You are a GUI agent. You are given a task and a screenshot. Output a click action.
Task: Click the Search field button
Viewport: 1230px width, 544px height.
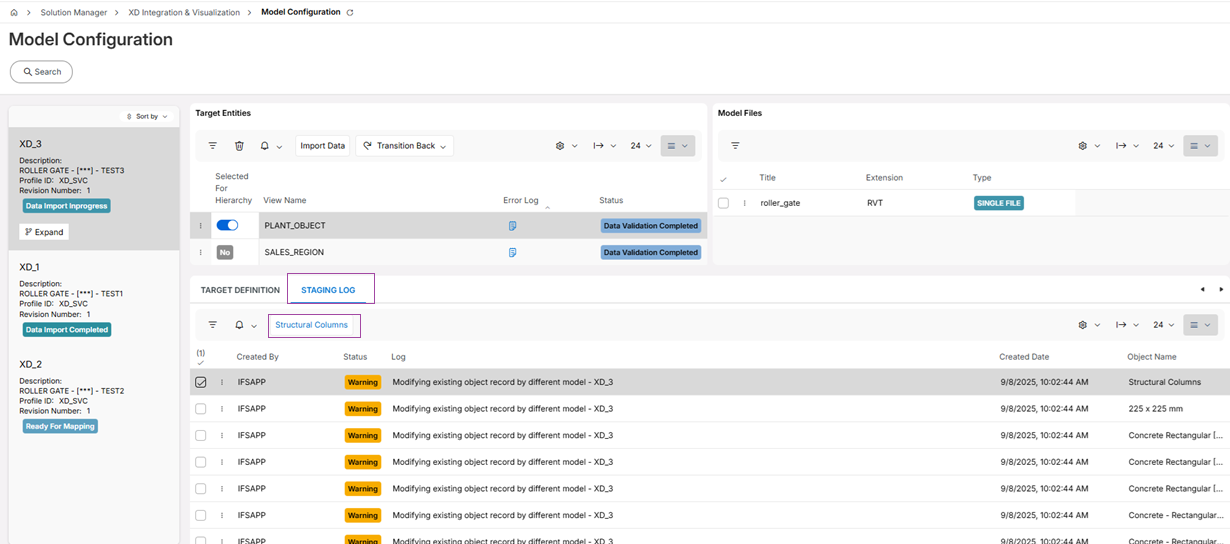(42, 72)
